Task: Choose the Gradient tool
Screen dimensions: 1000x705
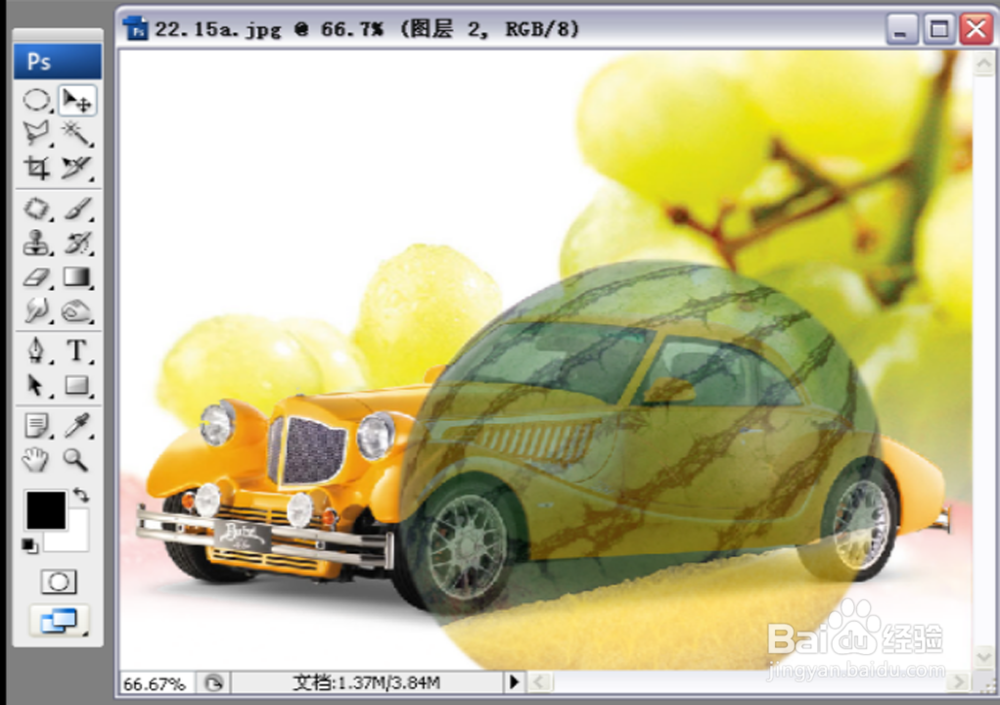Action: click(x=77, y=277)
